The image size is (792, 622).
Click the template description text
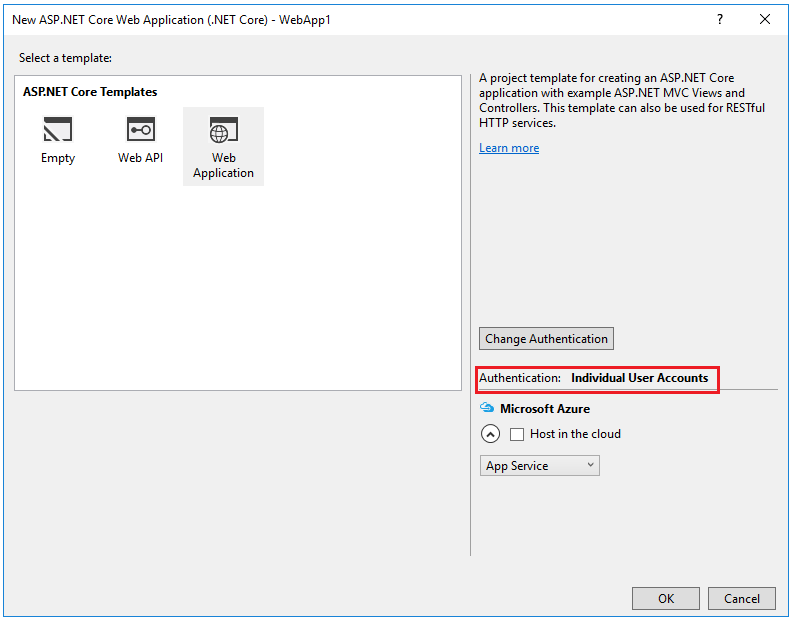pyautogui.click(x=621, y=100)
